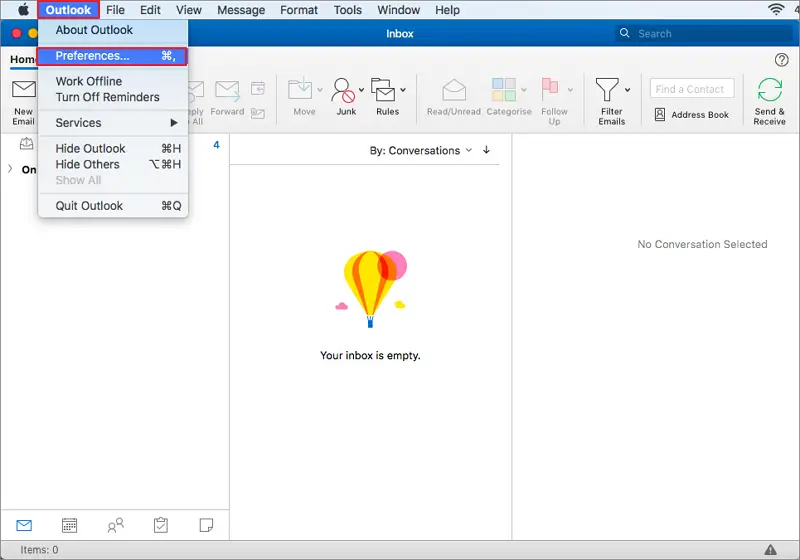Image resolution: width=800 pixels, height=560 pixels.
Task: Toggle sort direction arrow next to Conversations
Action: [x=486, y=149]
